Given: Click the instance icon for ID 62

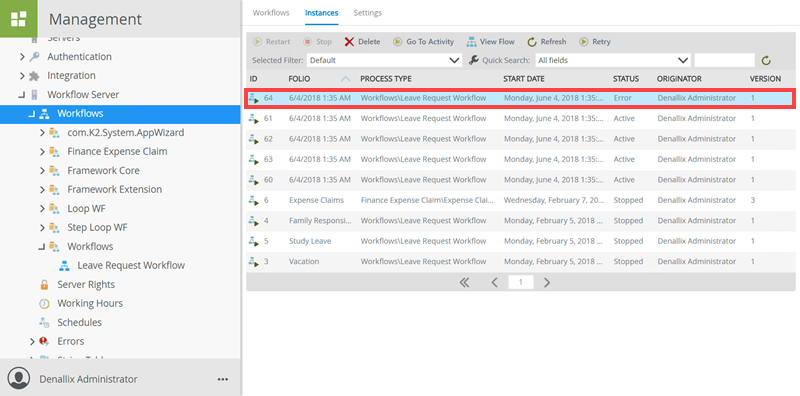Looking at the screenshot, I should (x=254, y=139).
